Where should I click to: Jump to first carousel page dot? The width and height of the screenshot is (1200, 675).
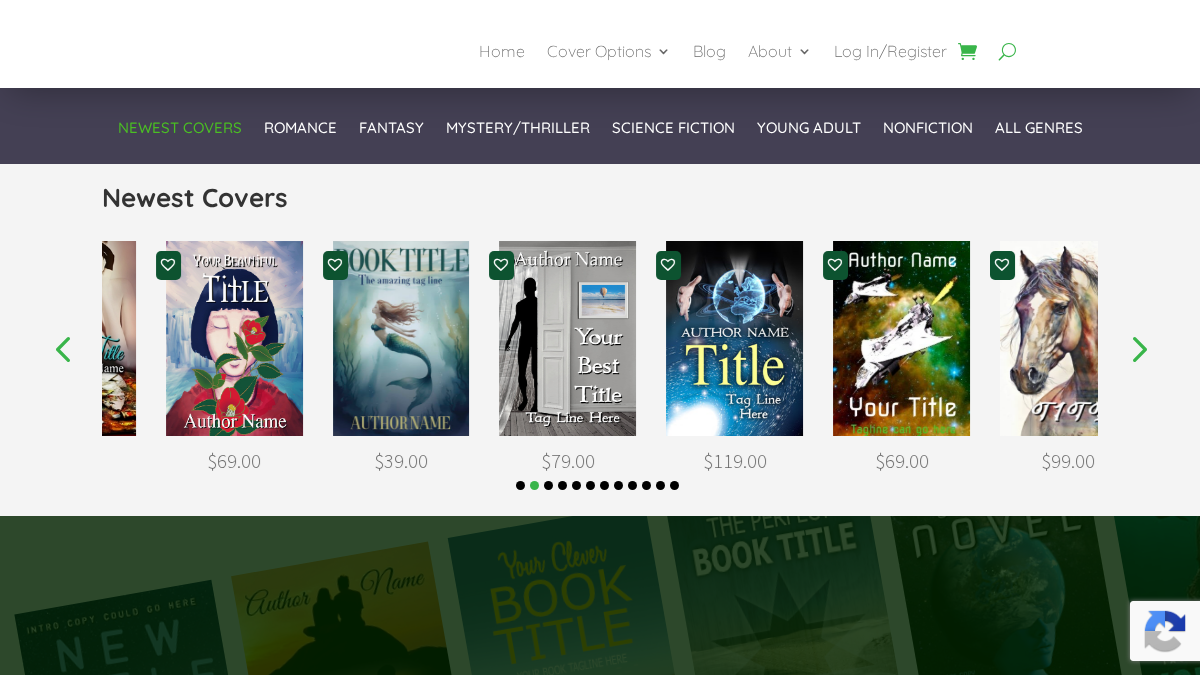click(x=520, y=485)
